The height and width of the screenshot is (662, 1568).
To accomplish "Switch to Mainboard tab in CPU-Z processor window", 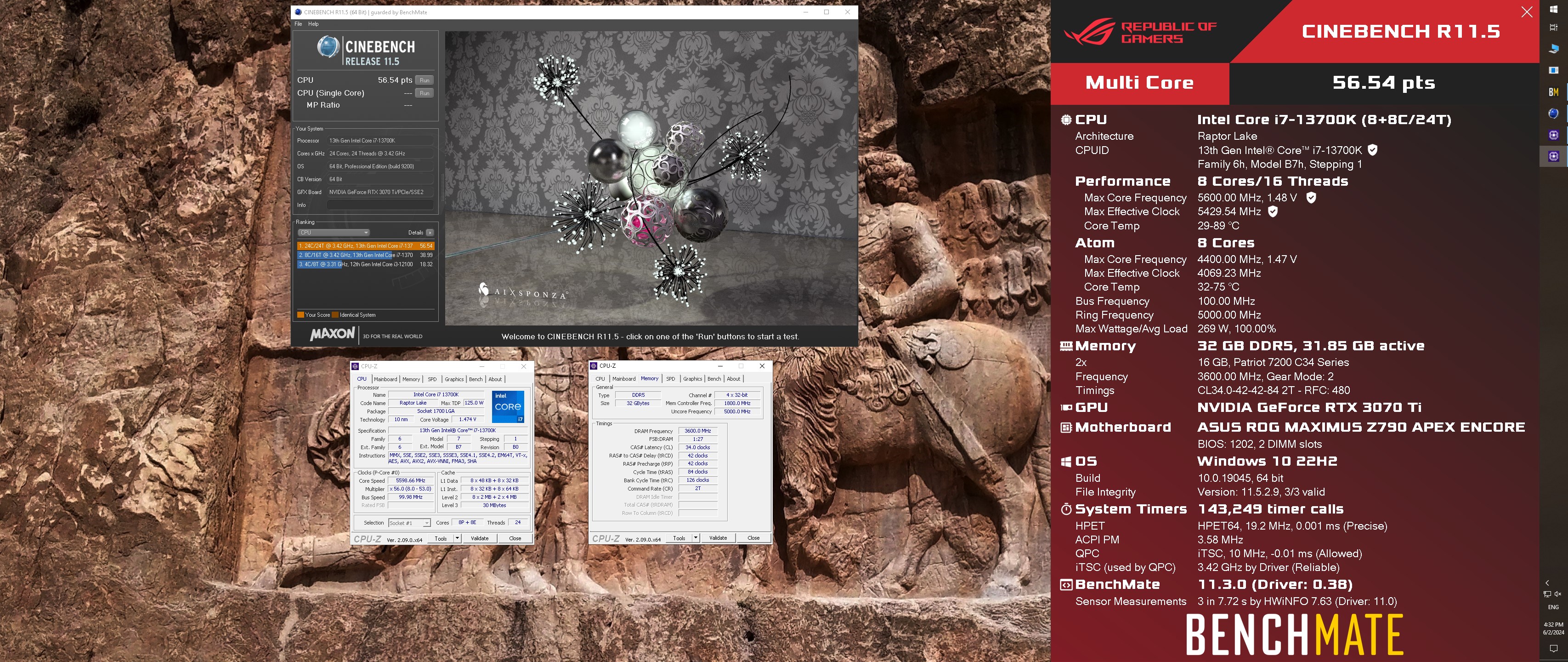I will [385, 379].
